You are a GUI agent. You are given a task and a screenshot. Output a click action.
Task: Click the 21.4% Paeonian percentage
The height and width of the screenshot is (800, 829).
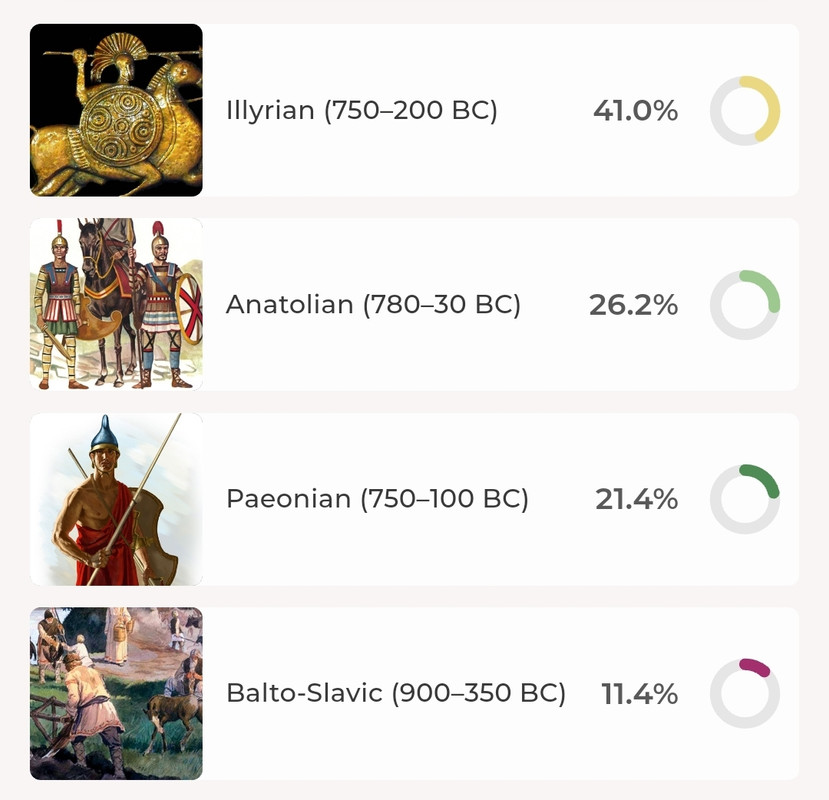(x=637, y=499)
